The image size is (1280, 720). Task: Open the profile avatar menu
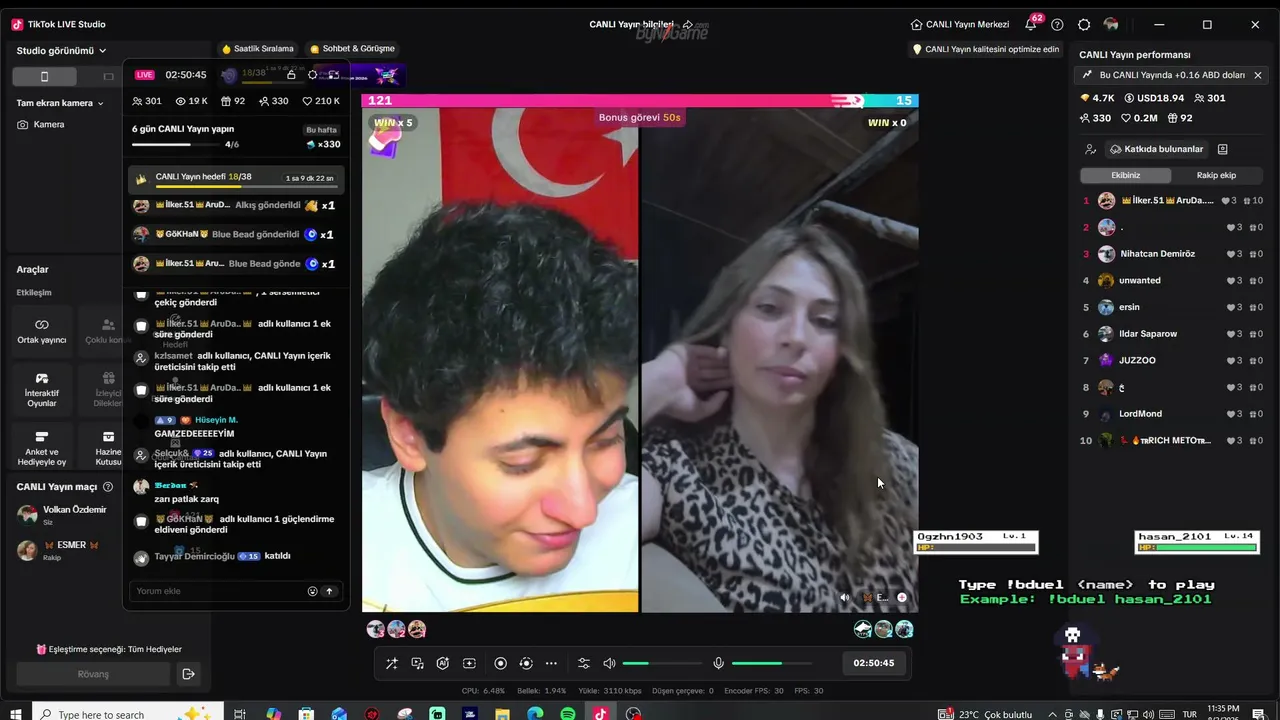click(1111, 24)
